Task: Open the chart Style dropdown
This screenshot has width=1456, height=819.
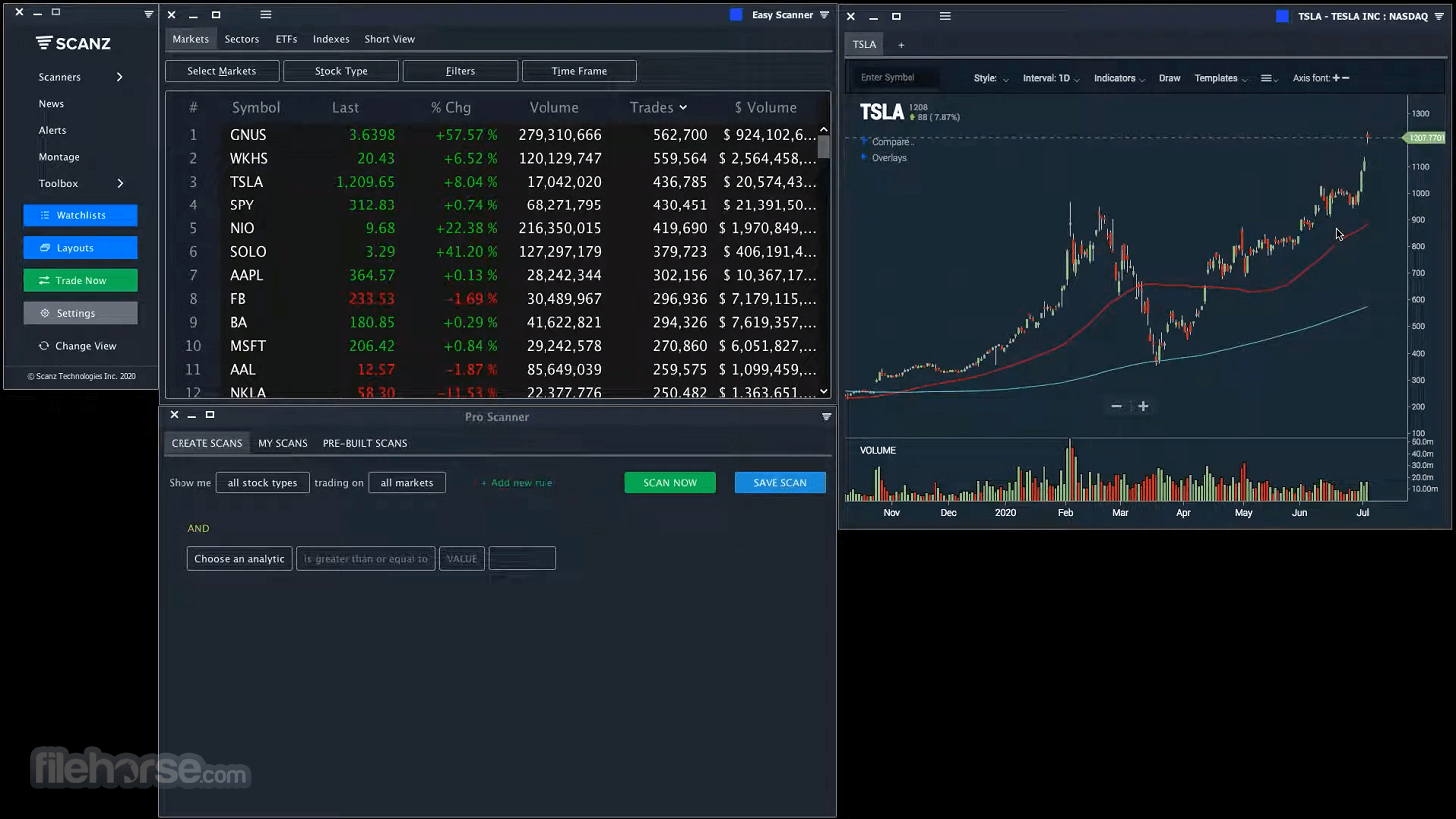Action: point(991,78)
